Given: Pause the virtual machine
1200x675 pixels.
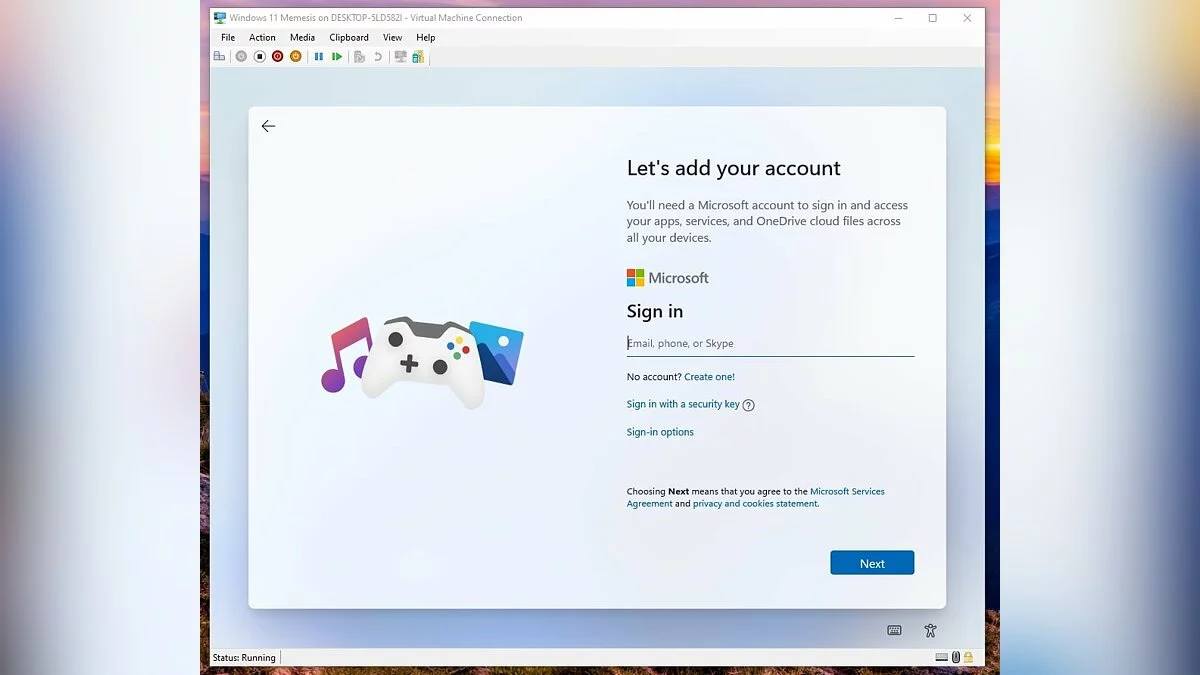Looking at the screenshot, I should (319, 56).
